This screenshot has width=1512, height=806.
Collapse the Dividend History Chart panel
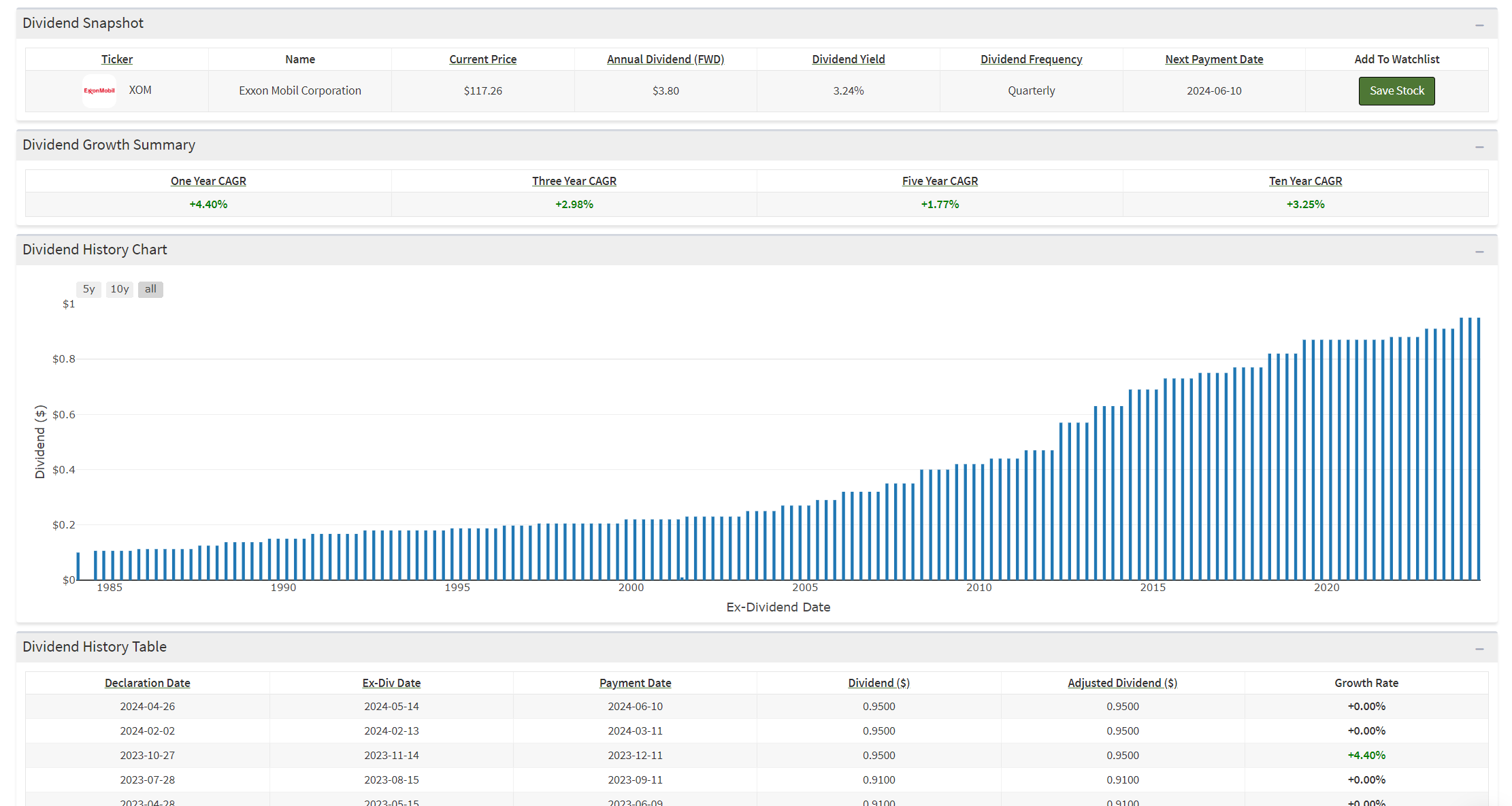1479,252
